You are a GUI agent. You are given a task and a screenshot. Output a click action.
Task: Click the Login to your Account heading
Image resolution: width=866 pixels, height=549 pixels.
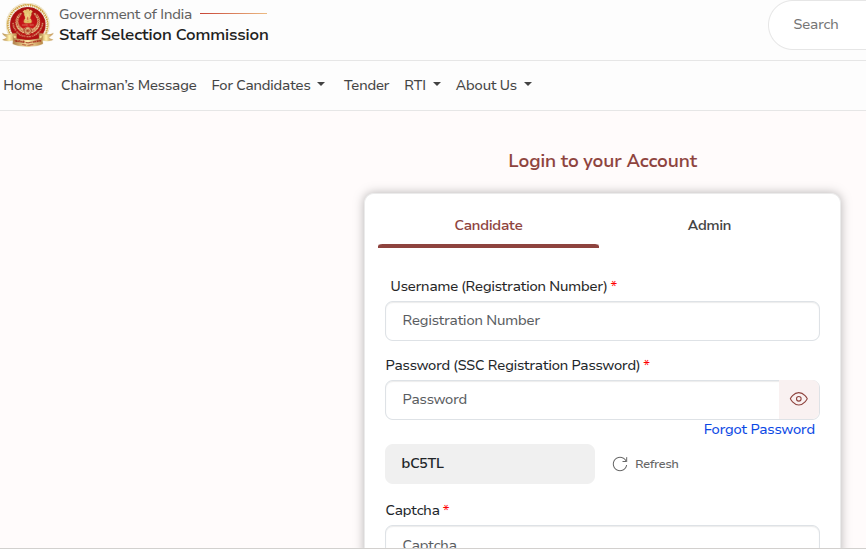coord(602,161)
